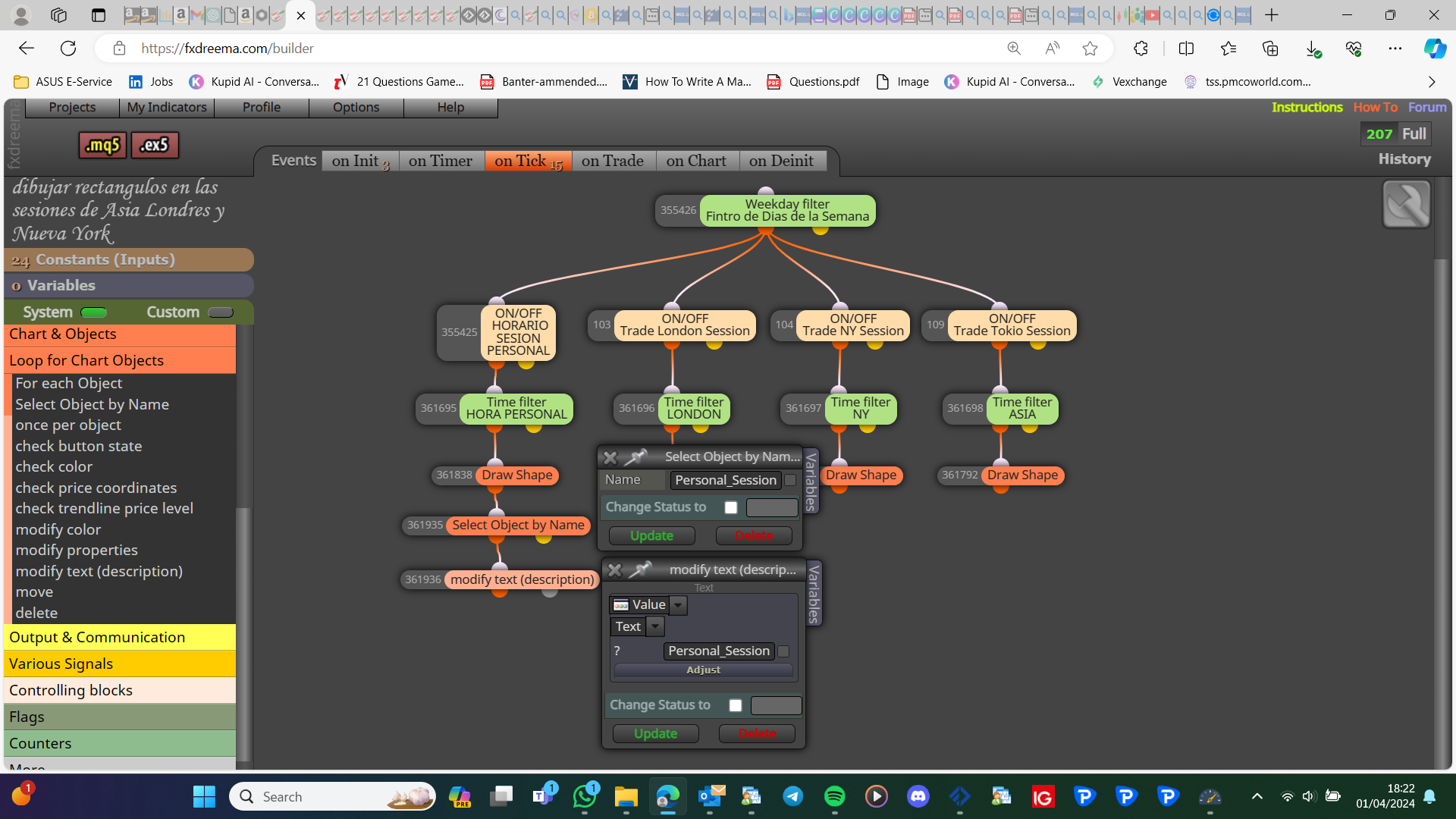Open the My Indicators menu
Viewport: 1456px width, 819px height.
point(167,108)
